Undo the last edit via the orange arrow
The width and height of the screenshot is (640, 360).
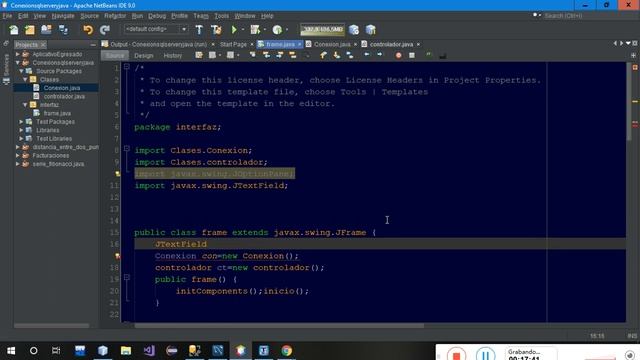coord(88,30)
